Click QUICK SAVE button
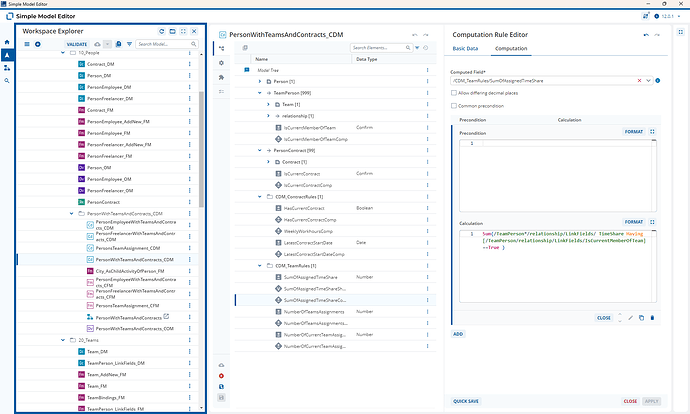Screen dimensions: 690x414 (466, 401)
